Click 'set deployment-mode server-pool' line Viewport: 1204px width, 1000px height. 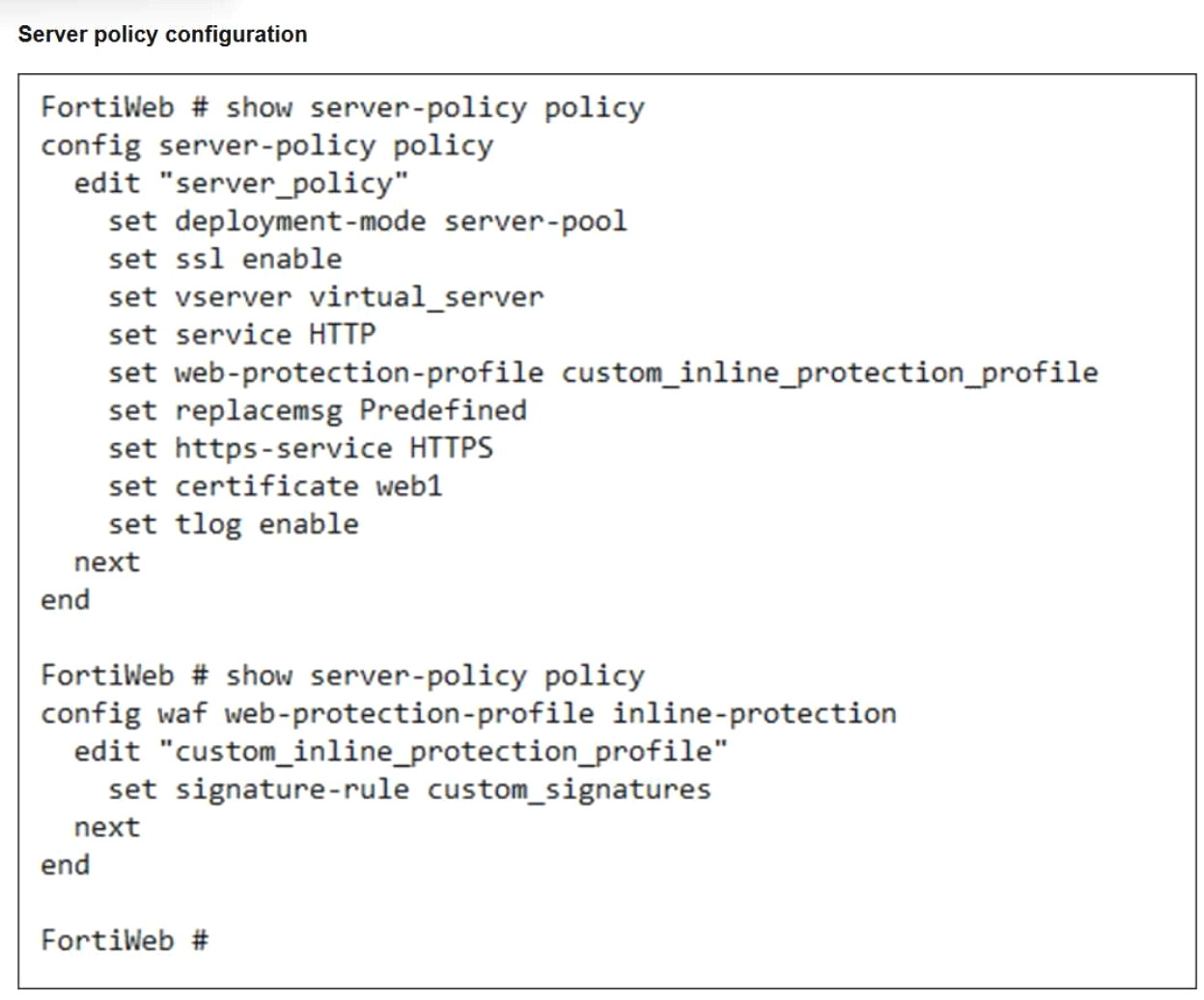pos(368,221)
